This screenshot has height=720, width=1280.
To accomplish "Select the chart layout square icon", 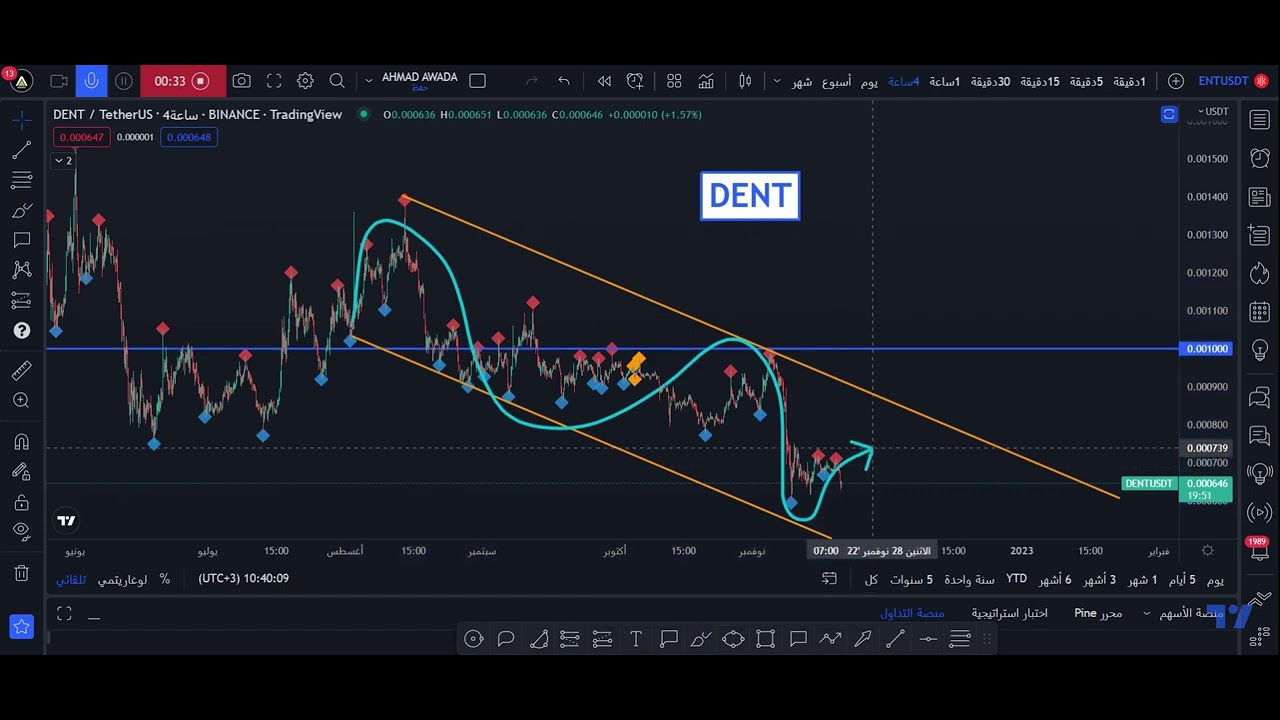I will click(x=477, y=81).
